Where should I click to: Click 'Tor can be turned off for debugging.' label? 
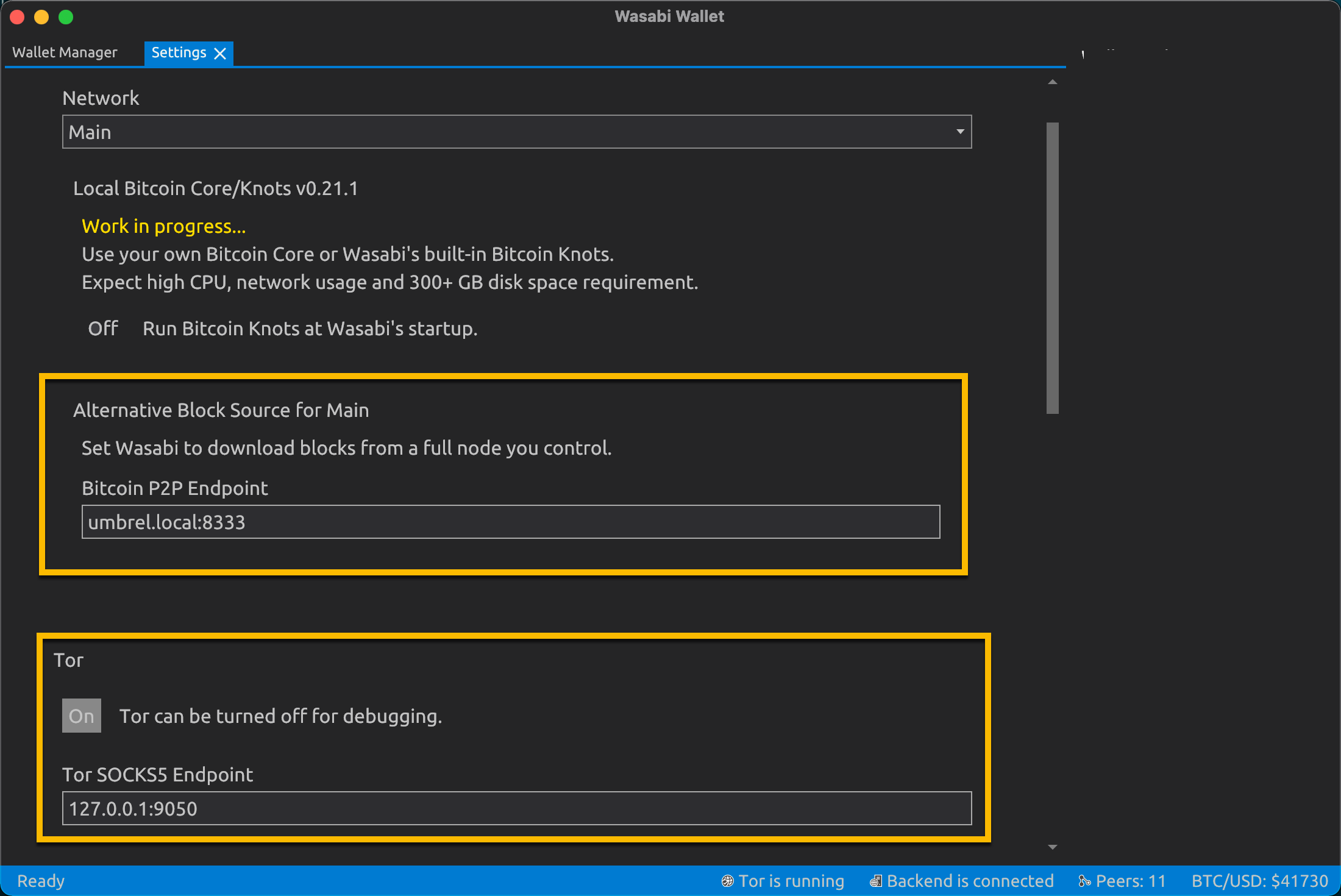(281, 716)
